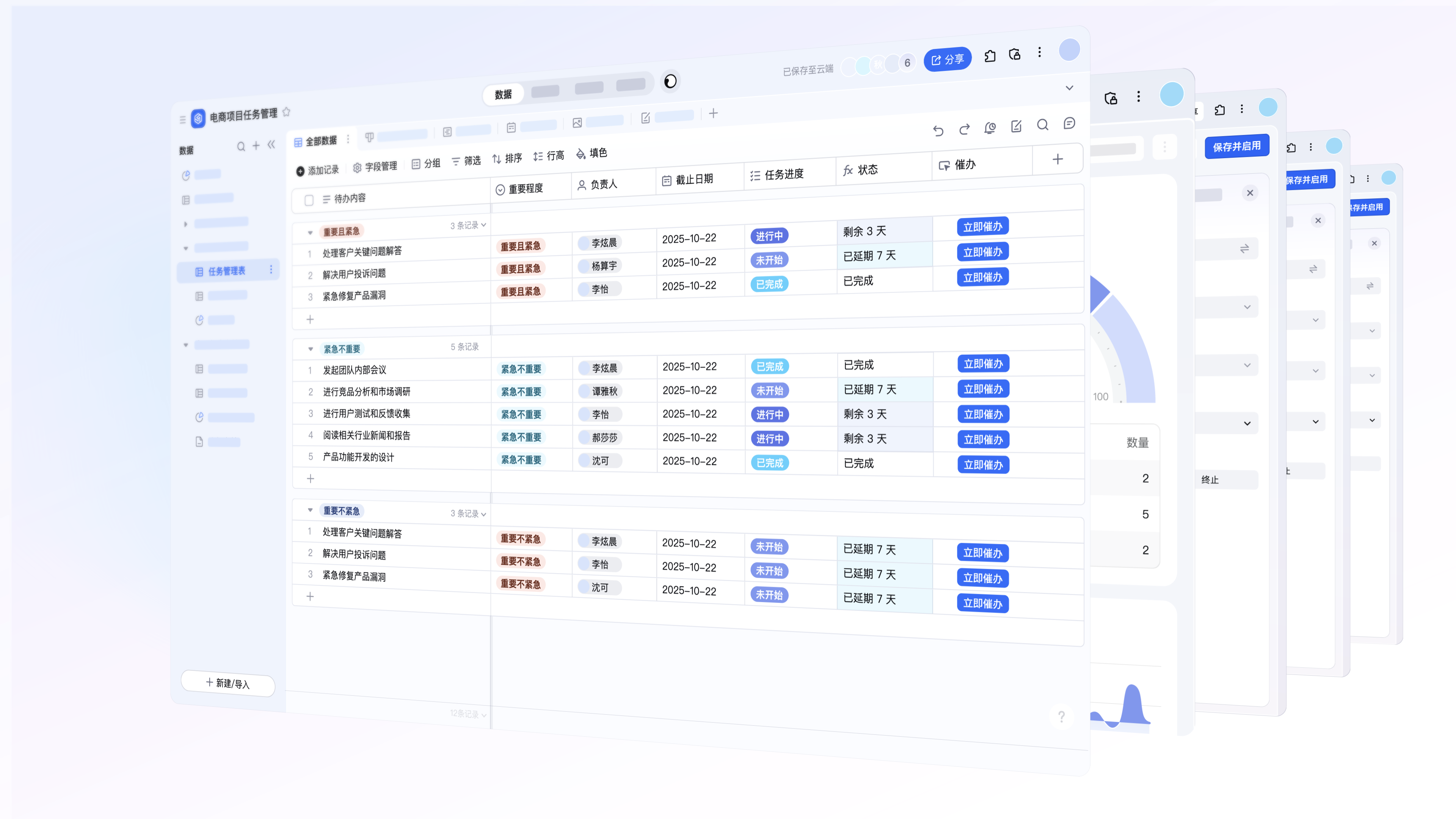Open the search magnifier icon
This screenshot has height=819, width=1456.
1043,125
